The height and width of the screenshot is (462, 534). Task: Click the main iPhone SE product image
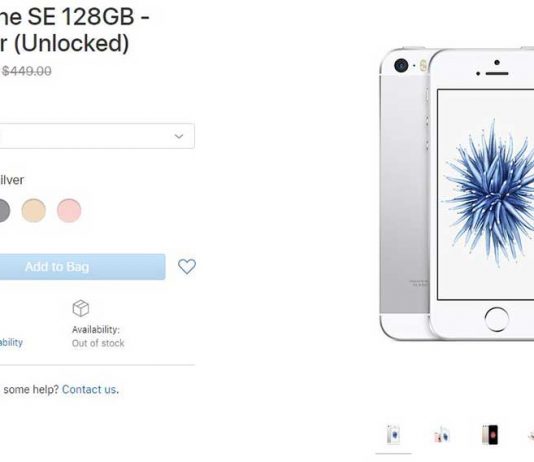coord(457,194)
